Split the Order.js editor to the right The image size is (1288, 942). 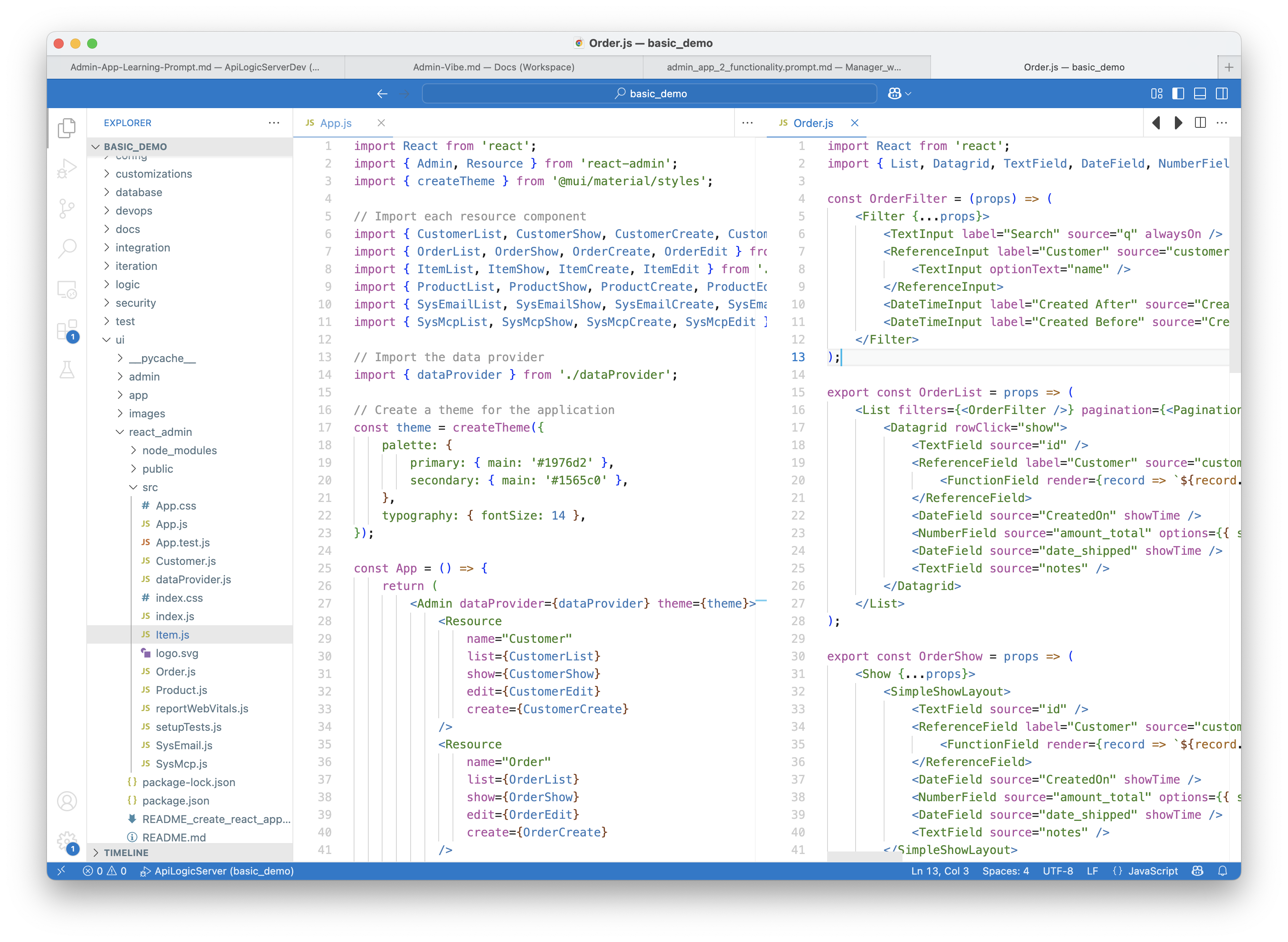click(1200, 123)
